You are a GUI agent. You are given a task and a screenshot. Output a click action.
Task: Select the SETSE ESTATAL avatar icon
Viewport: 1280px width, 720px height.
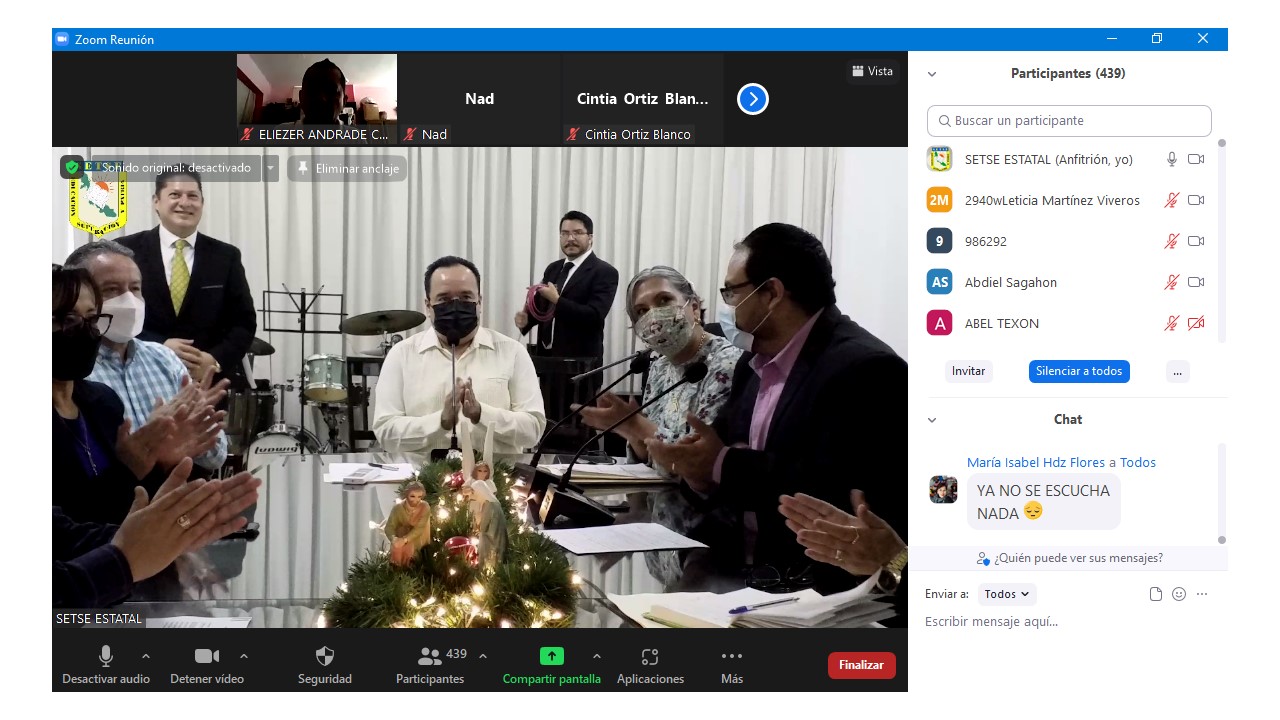coord(939,159)
